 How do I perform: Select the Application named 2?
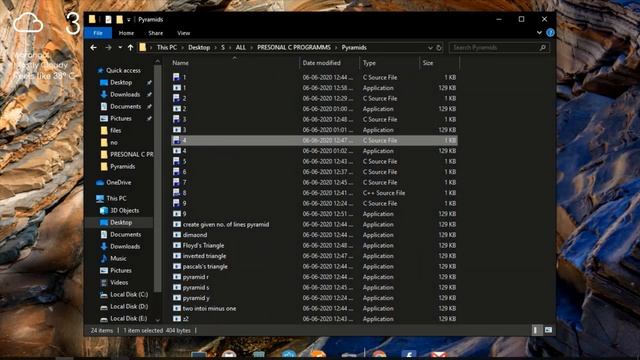tap(314, 109)
